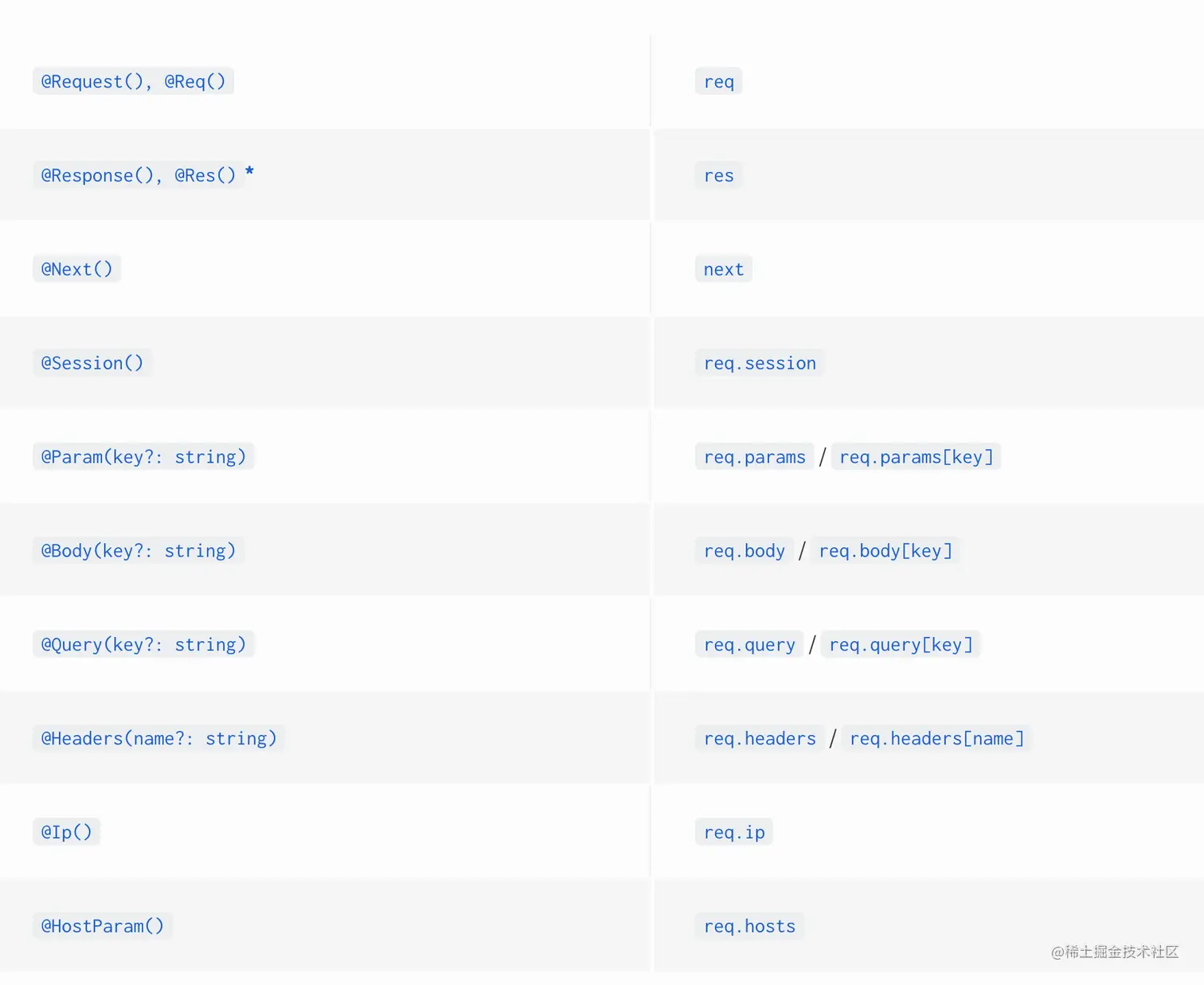
Task: Select the @Next() decorator chip
Action: 76,269
